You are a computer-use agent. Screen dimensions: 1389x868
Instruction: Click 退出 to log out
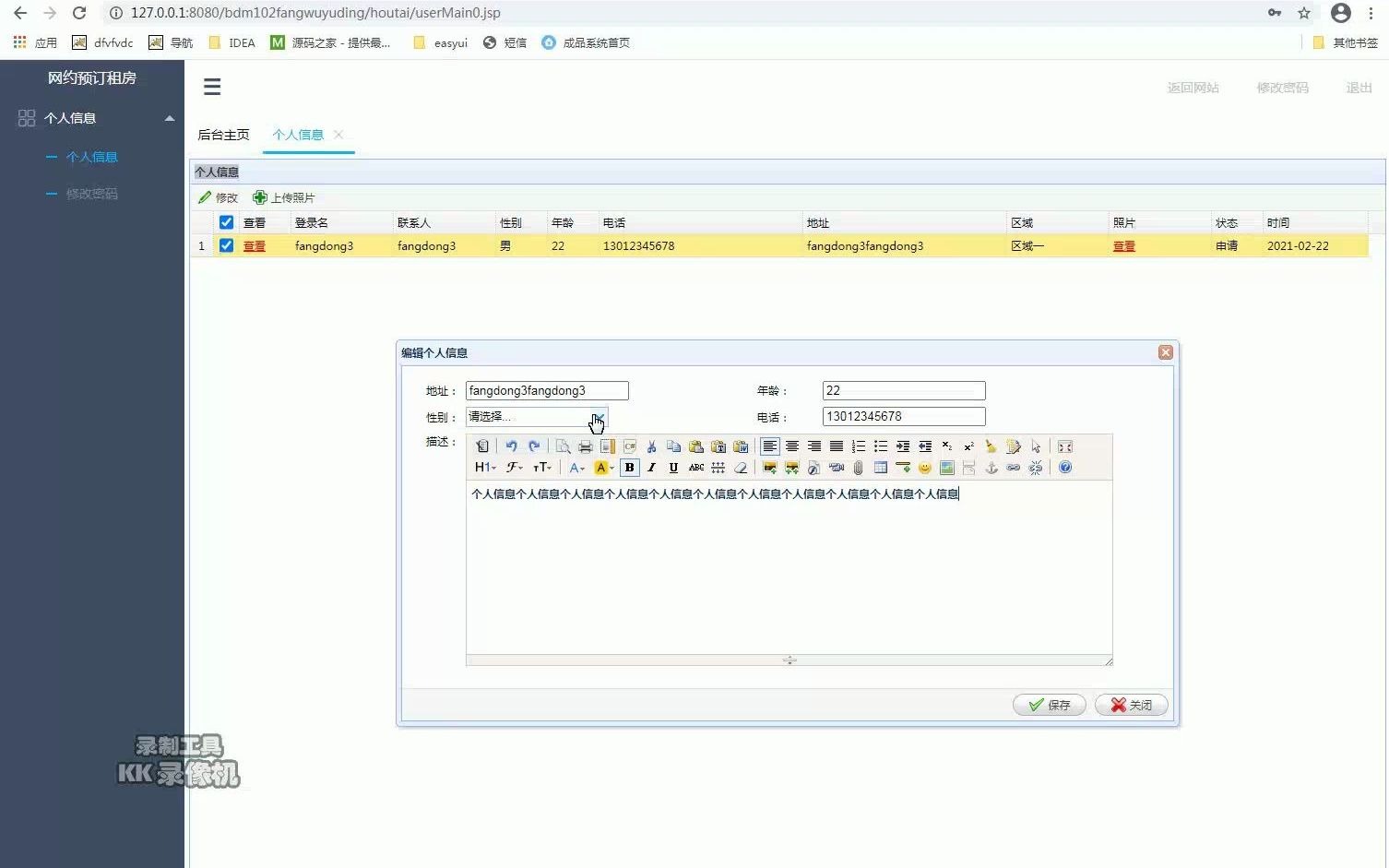tap(1359, 88)
